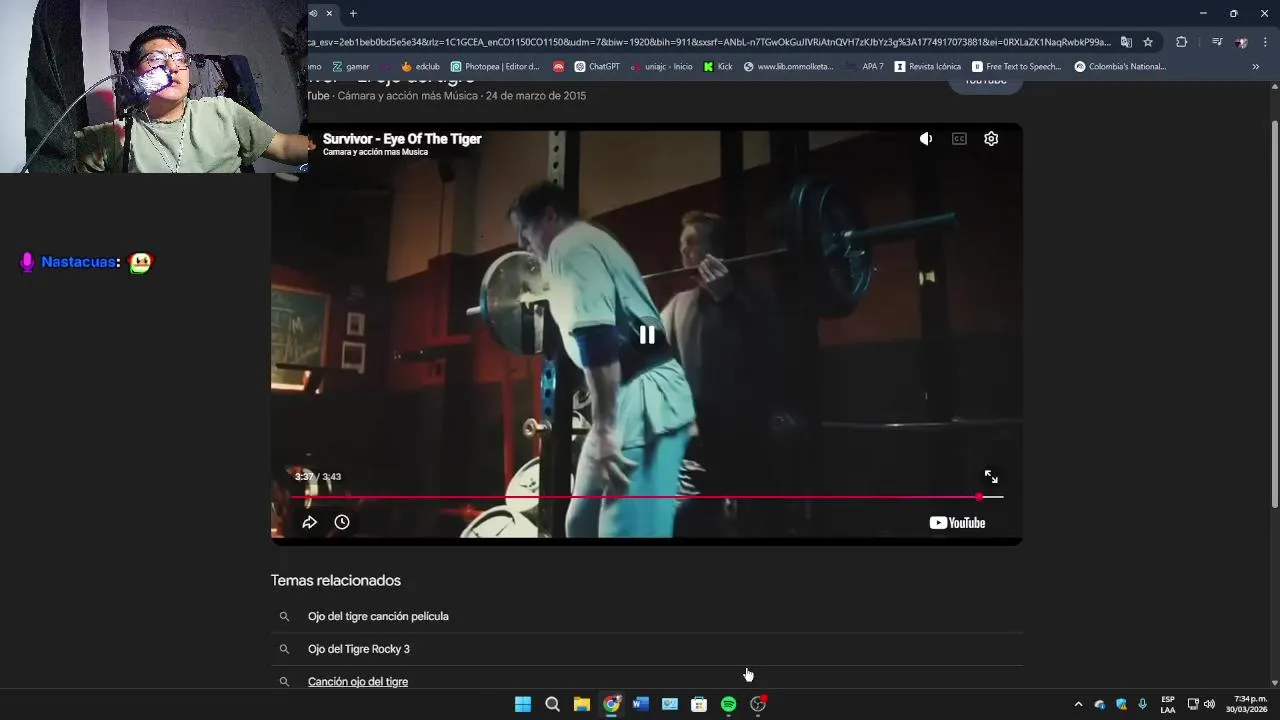This screenshot has width=1280, height=720.
Task: Open the Chrome profile avatar
Action: (x=1241, y=42)
